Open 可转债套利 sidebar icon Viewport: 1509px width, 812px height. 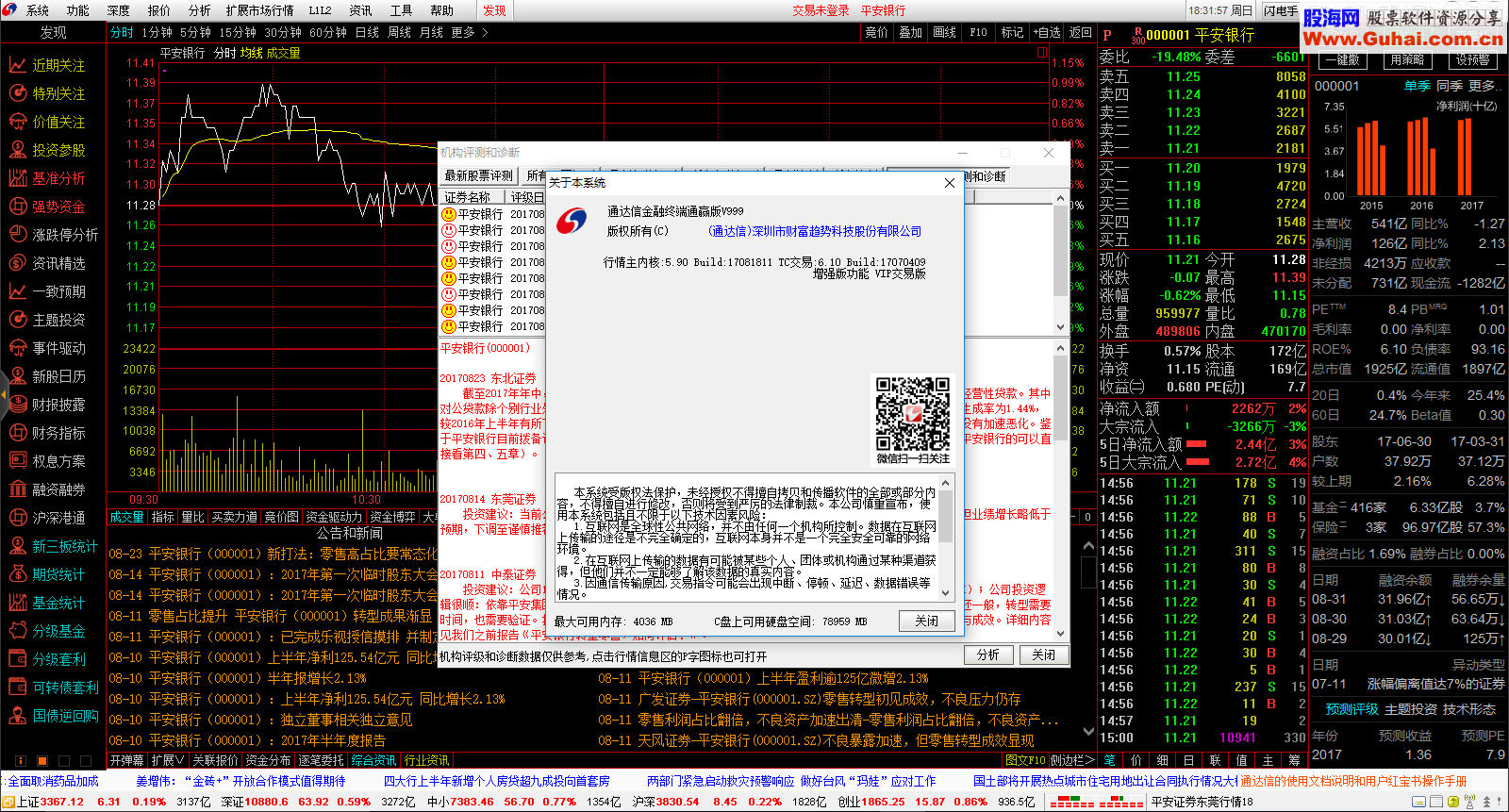(x=17, y=688)
